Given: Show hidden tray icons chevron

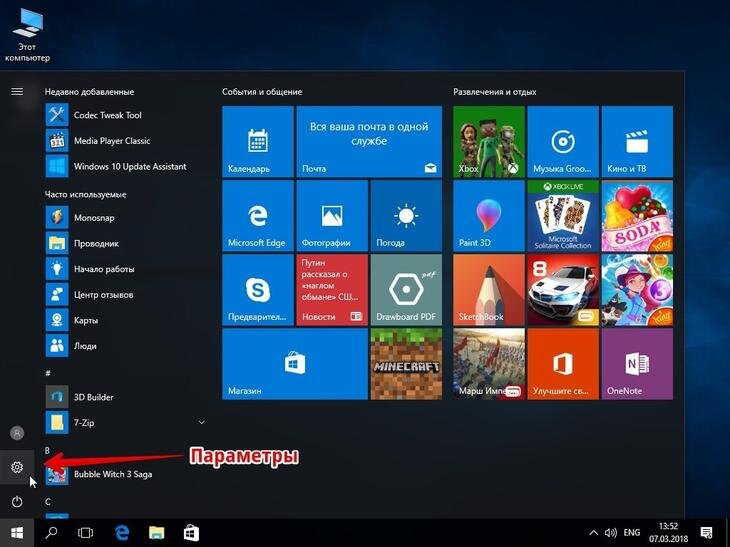Looking at the screenshot, I should pos(594,533).
